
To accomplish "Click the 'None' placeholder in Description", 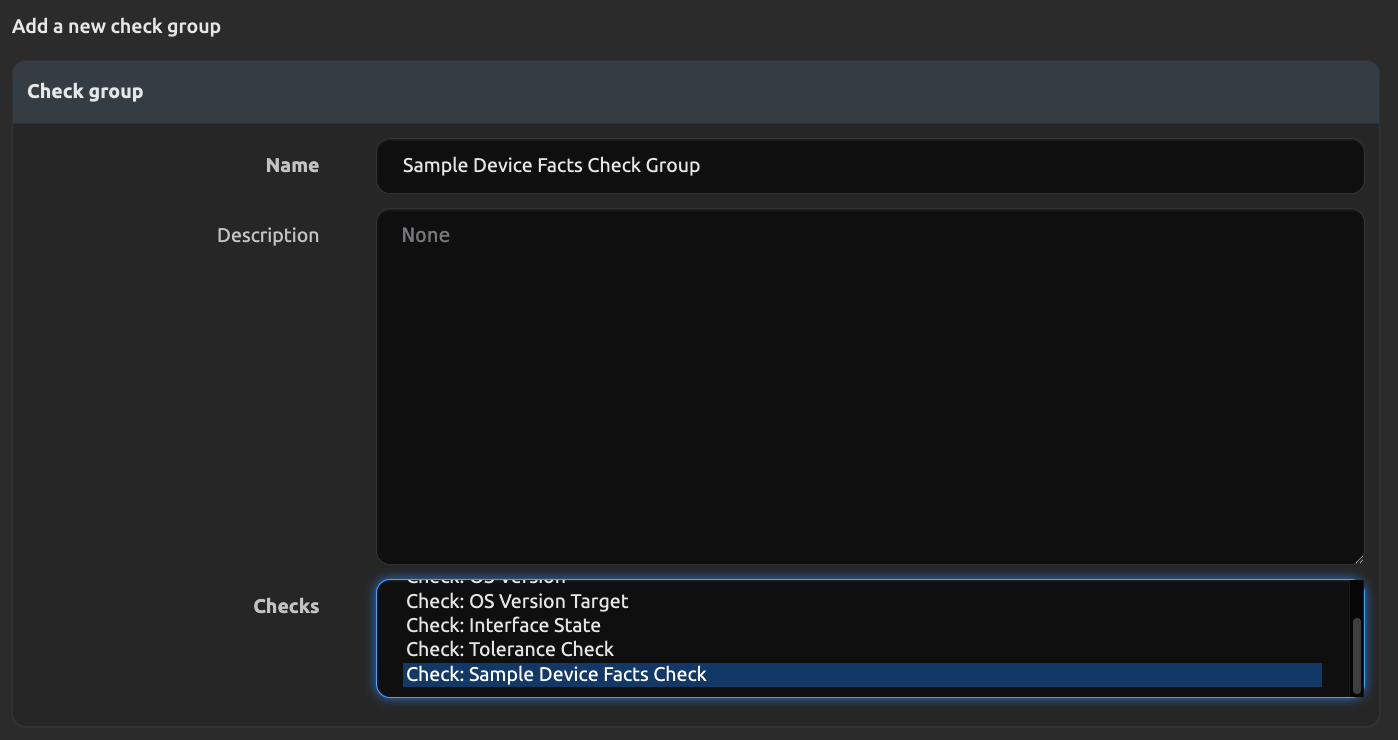I will (x=426, y=236).
